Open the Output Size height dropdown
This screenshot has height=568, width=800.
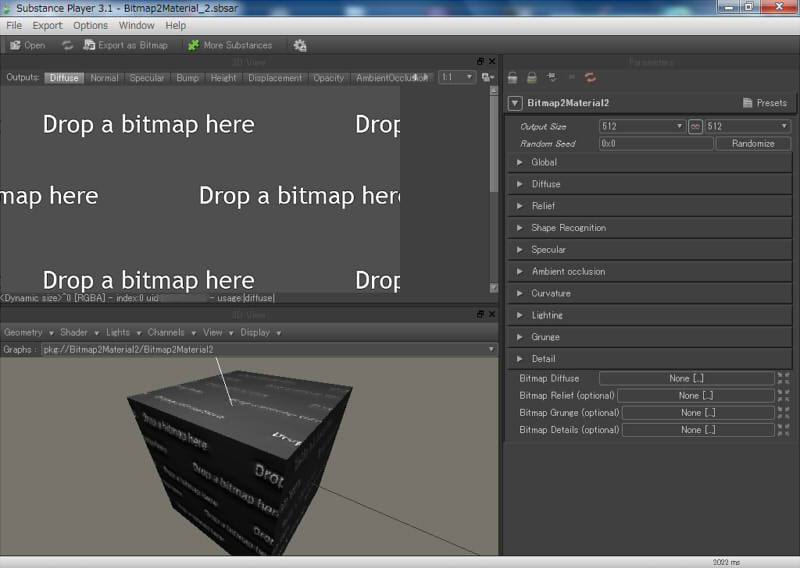click(x=747, y=127)
